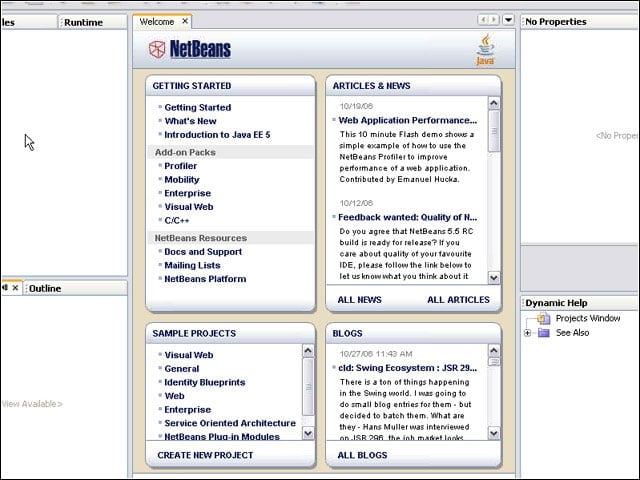Screen dimensions: 640x480
Task: Open the NetBeans Platform link
Action: (x=205, y=279)
